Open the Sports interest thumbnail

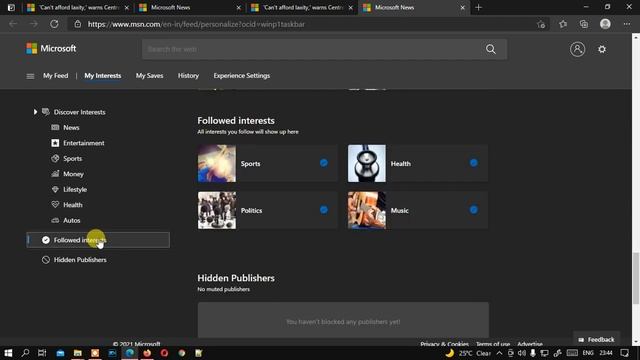[x=217, y=163]
